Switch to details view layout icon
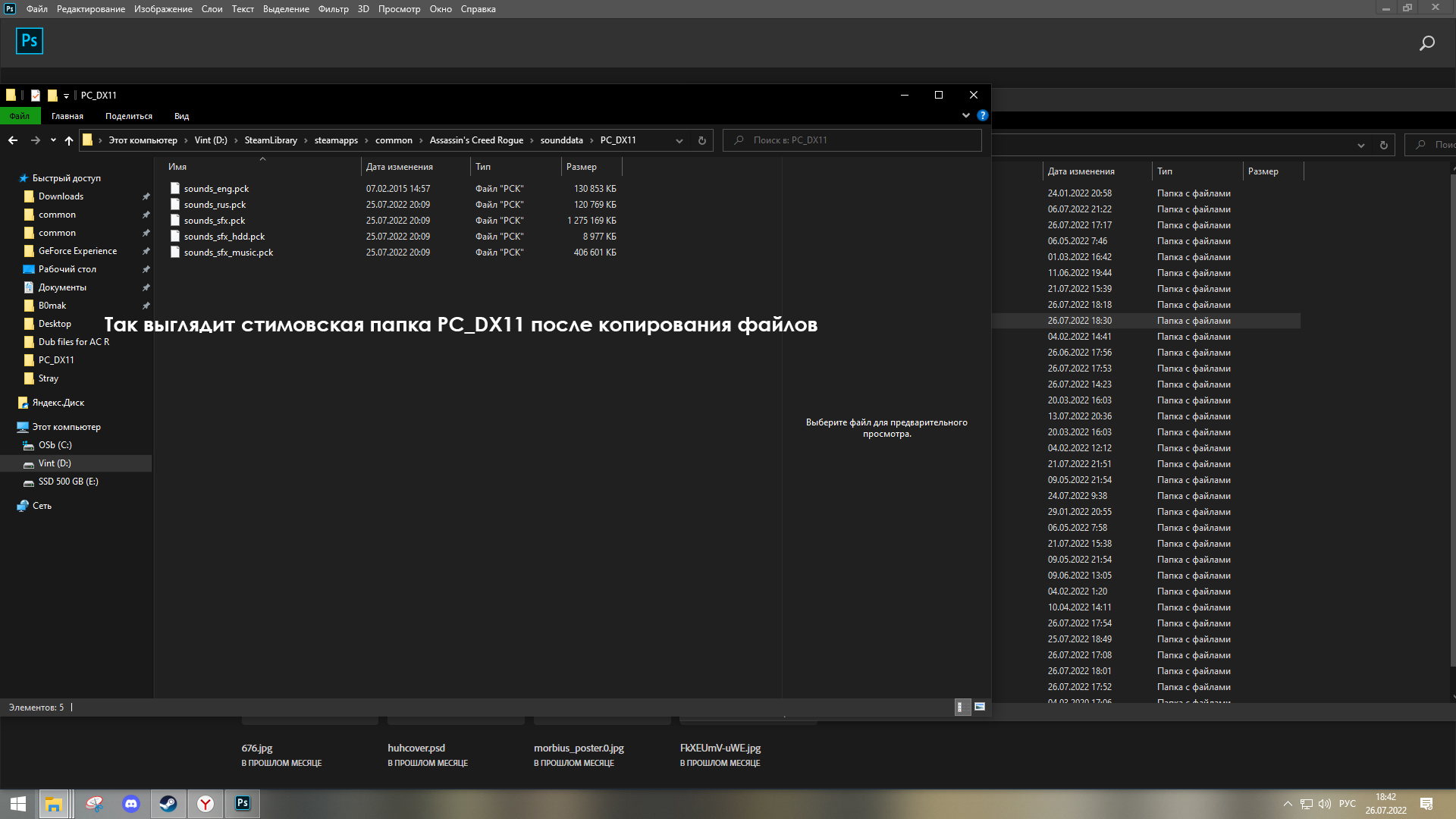This screenshot has width=1456, height=819. point(962,707)
